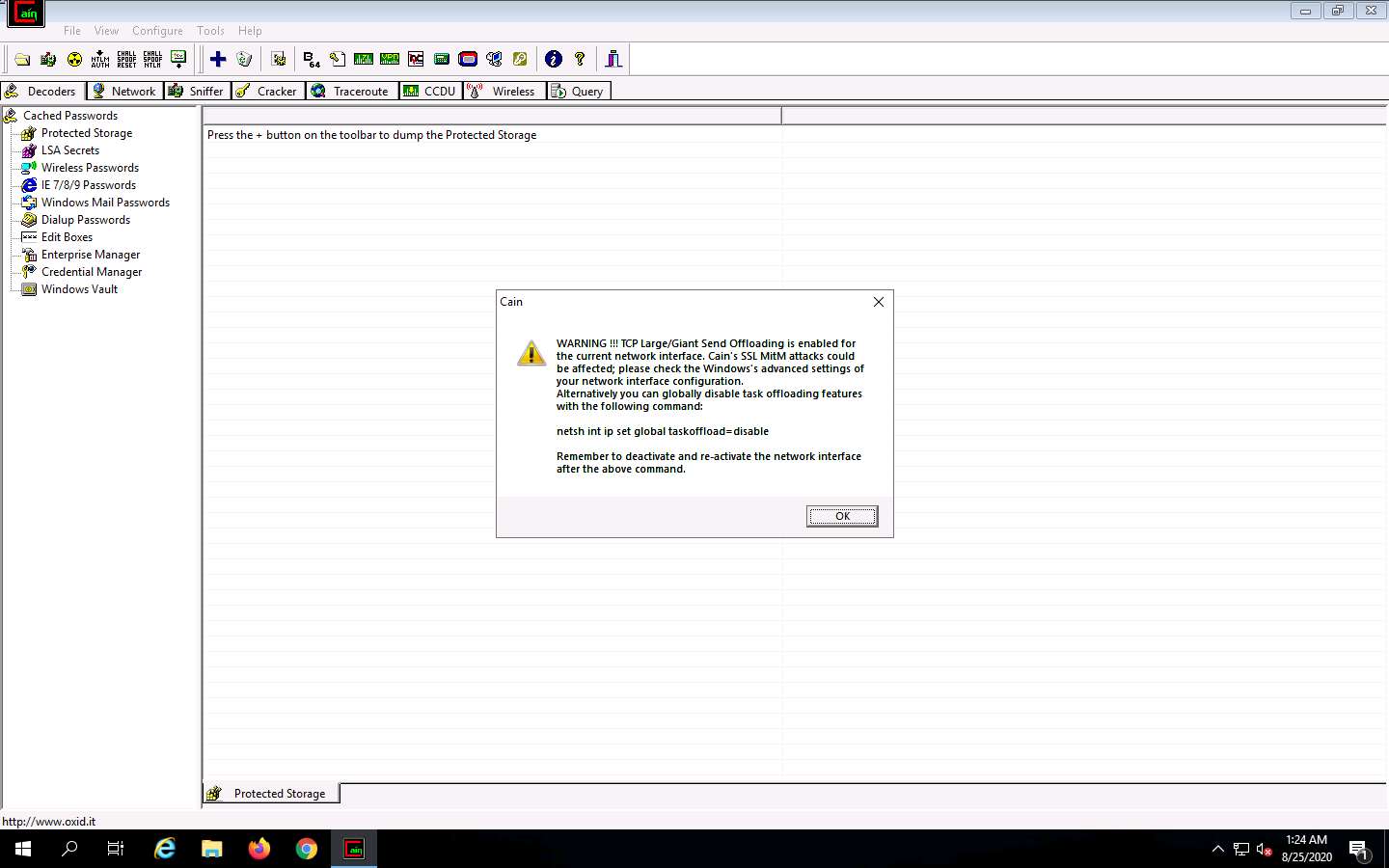Screen dimensions: 1389x868
Task: Open the Help menu
Action: pyautogui.click(x=250, y=31)
